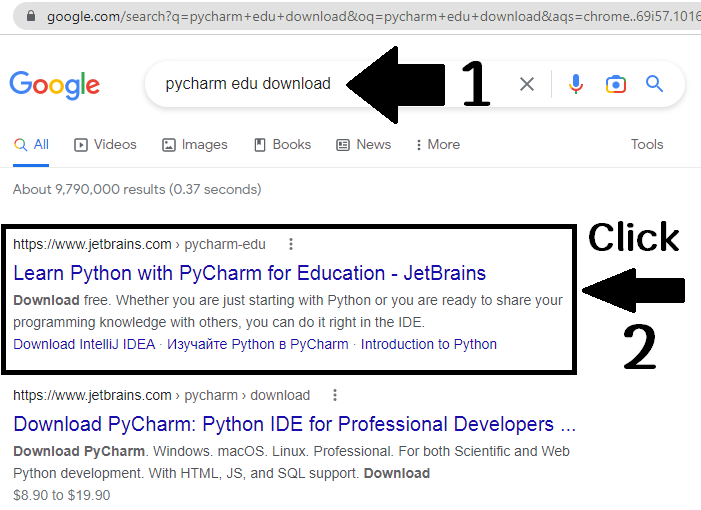
Task: Open the Tools search options
Action: coord(646,144)
